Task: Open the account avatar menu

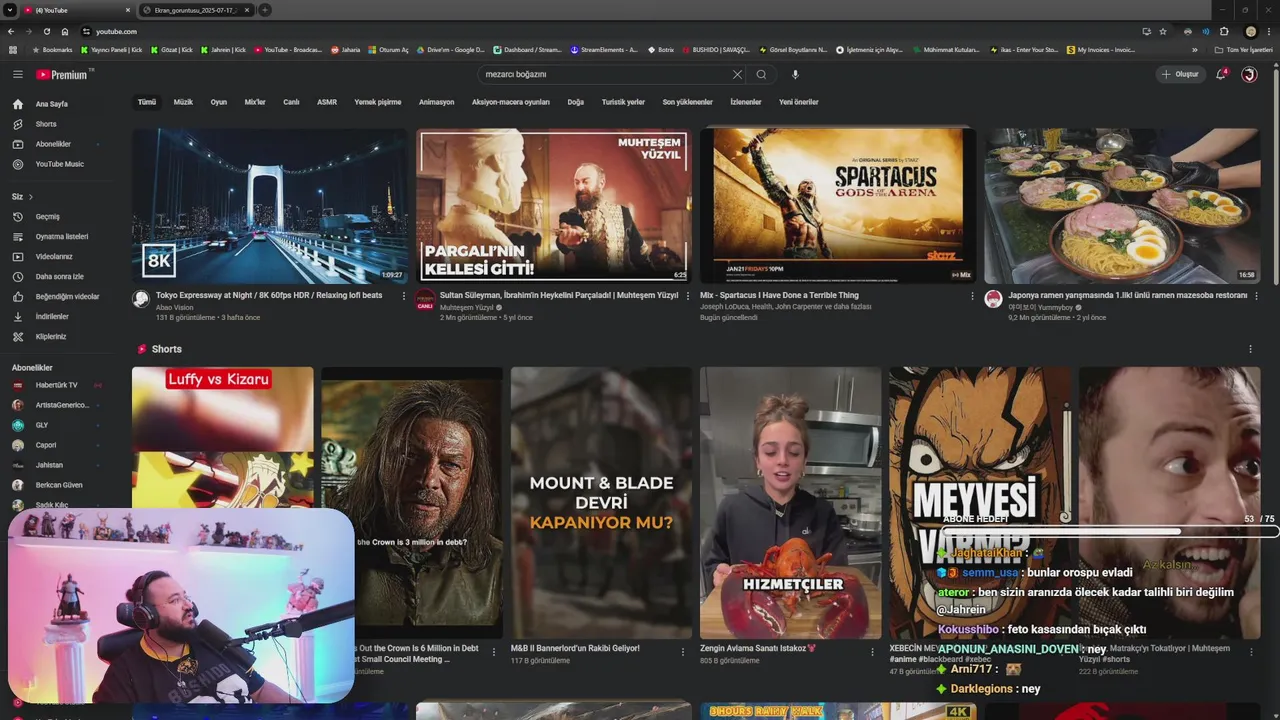Action: coord(1249,74)
